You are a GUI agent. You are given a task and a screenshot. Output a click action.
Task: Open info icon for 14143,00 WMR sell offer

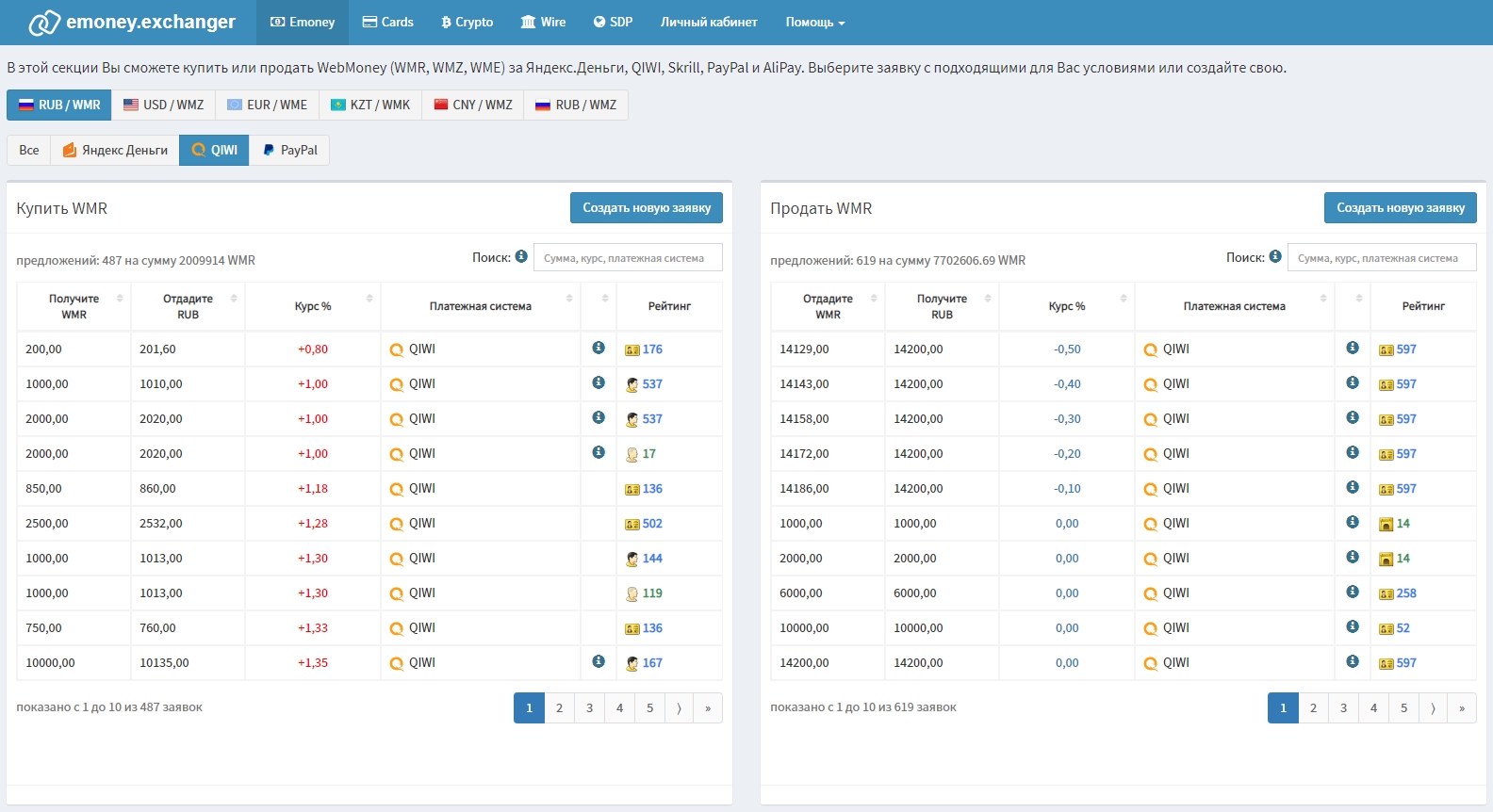coord(1353,382)
